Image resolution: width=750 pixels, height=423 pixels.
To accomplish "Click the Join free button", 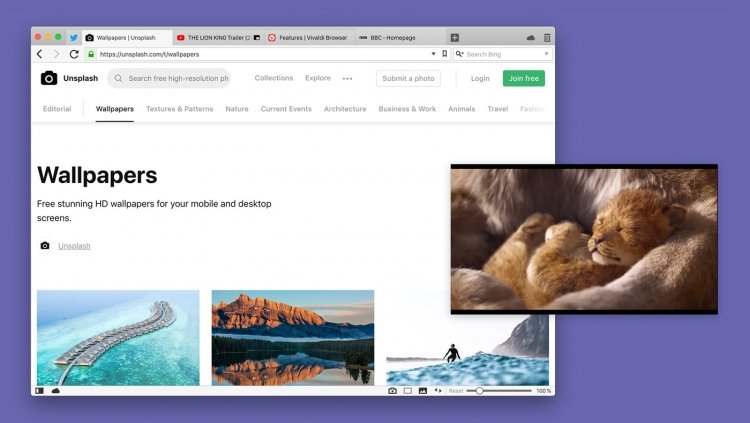I will point(524,78).
